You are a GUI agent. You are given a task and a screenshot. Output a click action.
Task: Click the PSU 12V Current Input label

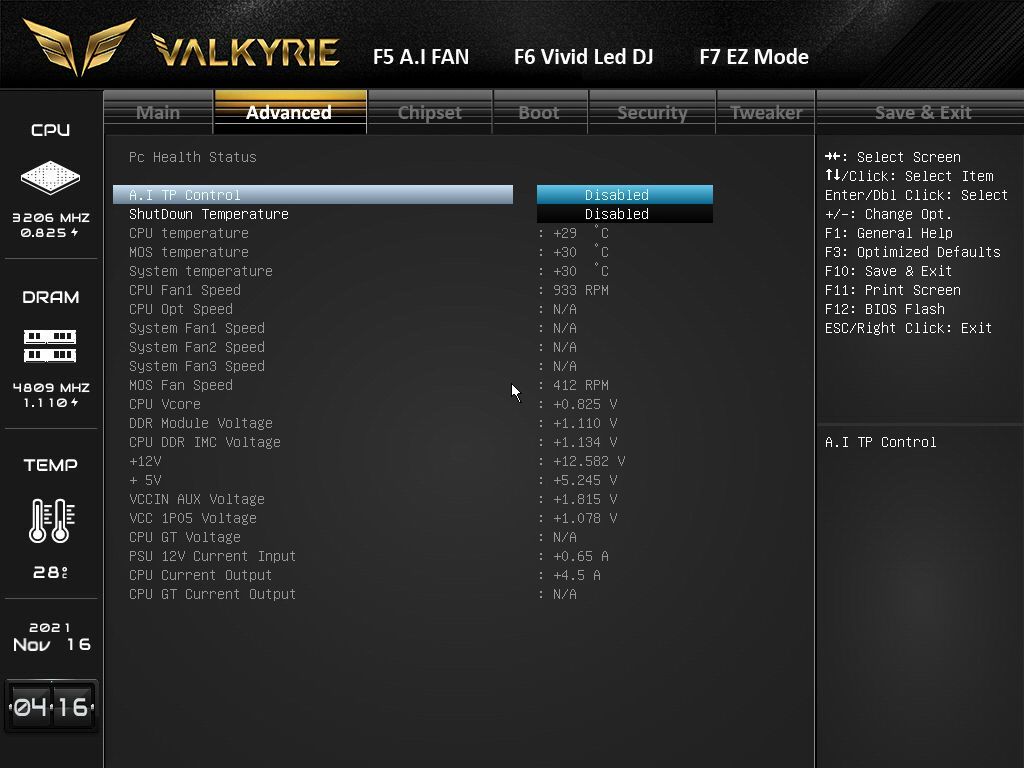212,556
